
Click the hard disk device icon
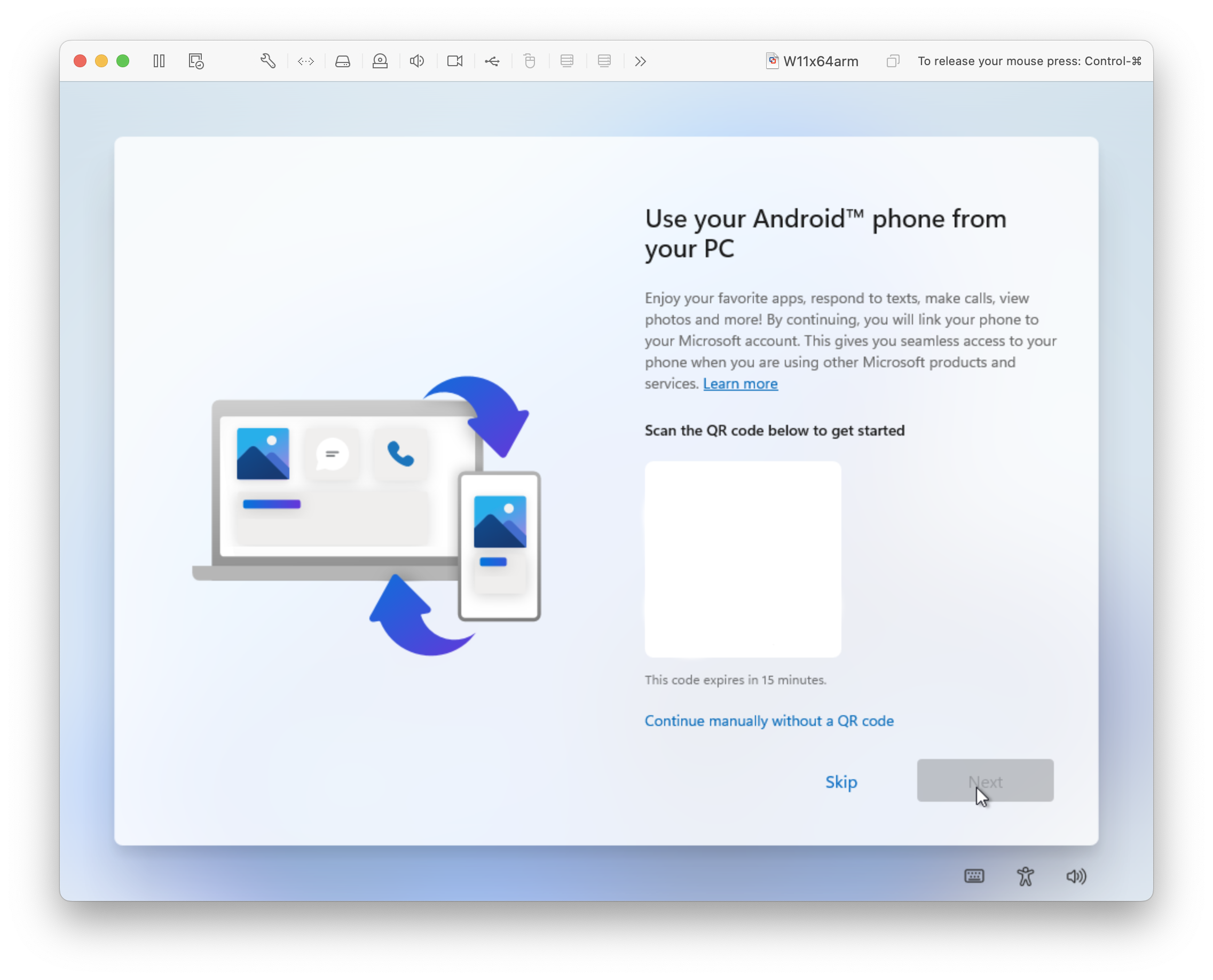[x=343, y=61]
